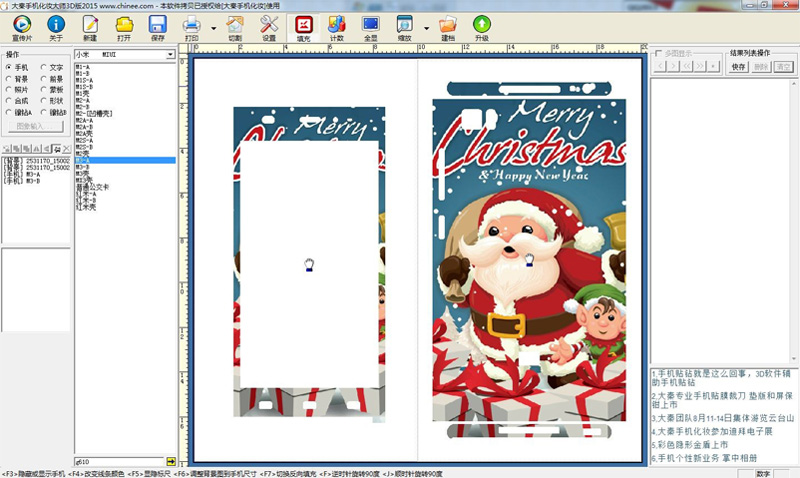Click last image >> button
Screen dimensions: 800x478
pos(700,66)
